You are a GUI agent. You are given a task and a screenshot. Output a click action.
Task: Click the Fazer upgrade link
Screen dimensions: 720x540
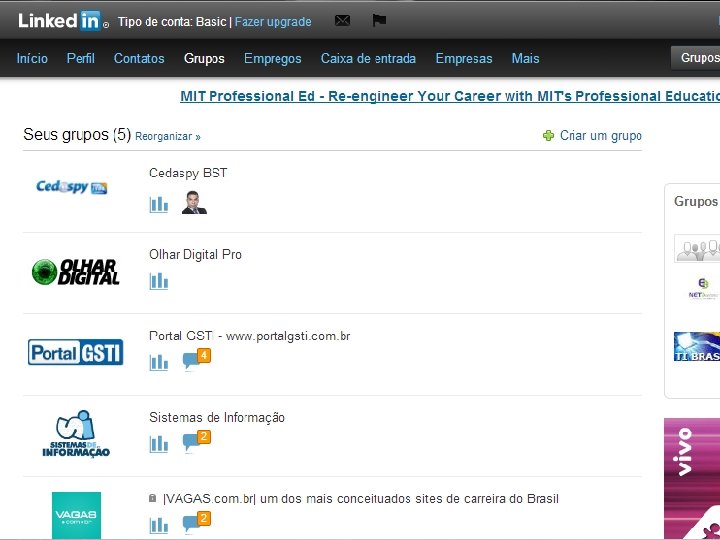(x=273, y=22)
